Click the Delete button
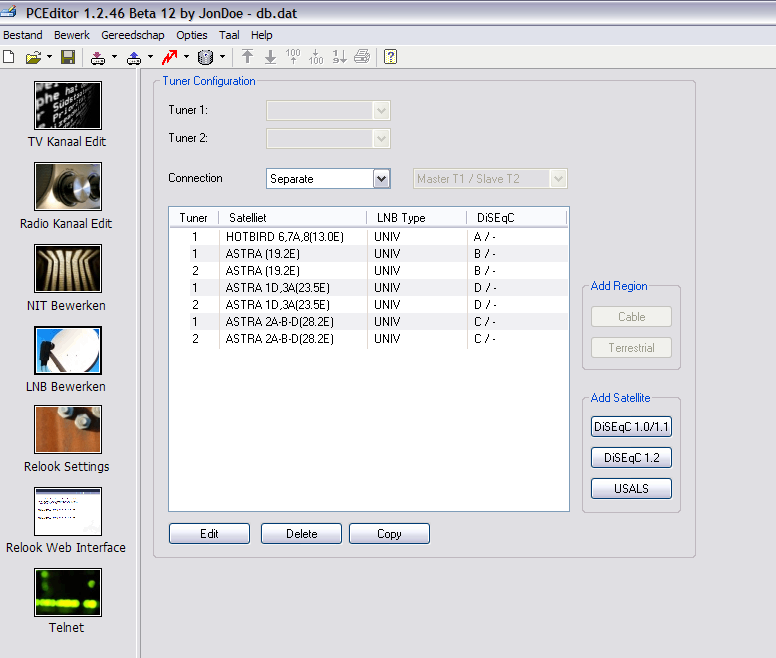This screenshot has height=658, width=776. [x=301, y=534]
